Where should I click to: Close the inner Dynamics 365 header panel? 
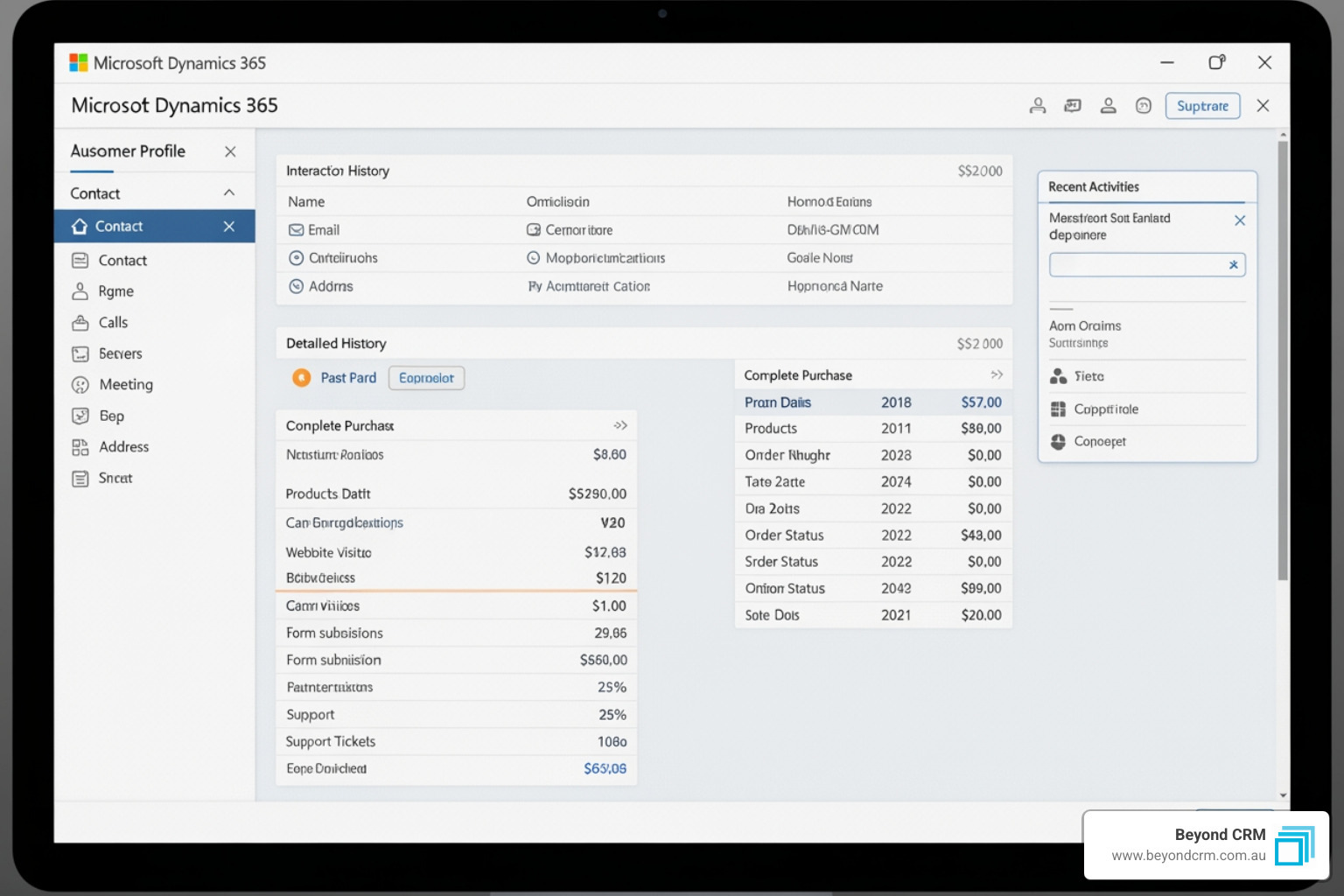(x=1263, y=106)
